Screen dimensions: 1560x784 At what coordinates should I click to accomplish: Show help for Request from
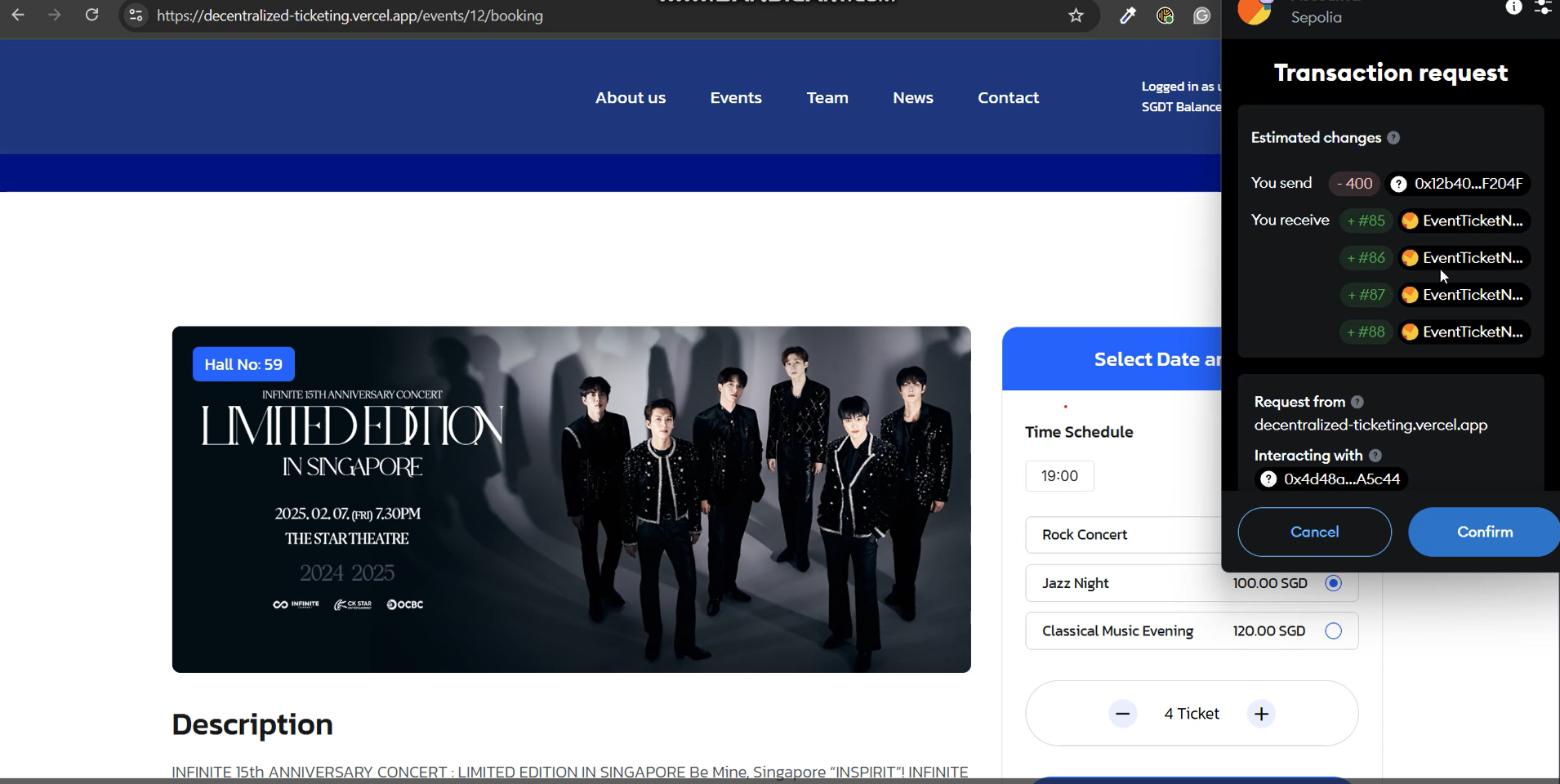click(x=1357, y=402)
